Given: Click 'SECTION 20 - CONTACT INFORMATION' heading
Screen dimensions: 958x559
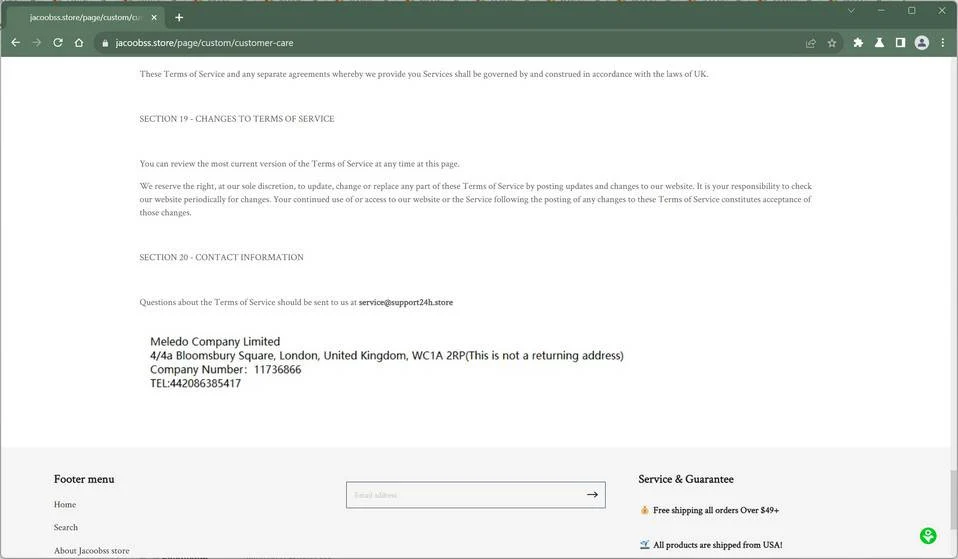Looking at the screenshot, I should 221,257.
